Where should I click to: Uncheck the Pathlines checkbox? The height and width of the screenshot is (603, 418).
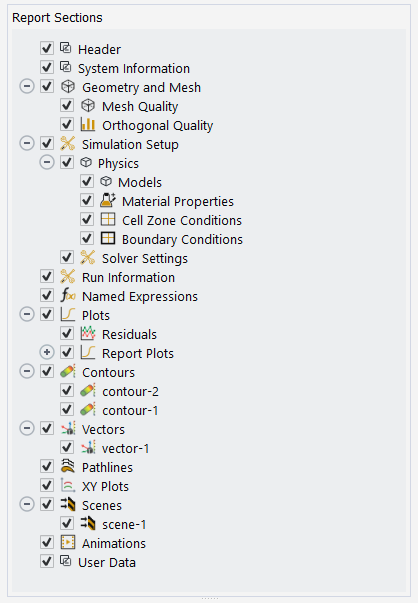[x=47, y=466]
